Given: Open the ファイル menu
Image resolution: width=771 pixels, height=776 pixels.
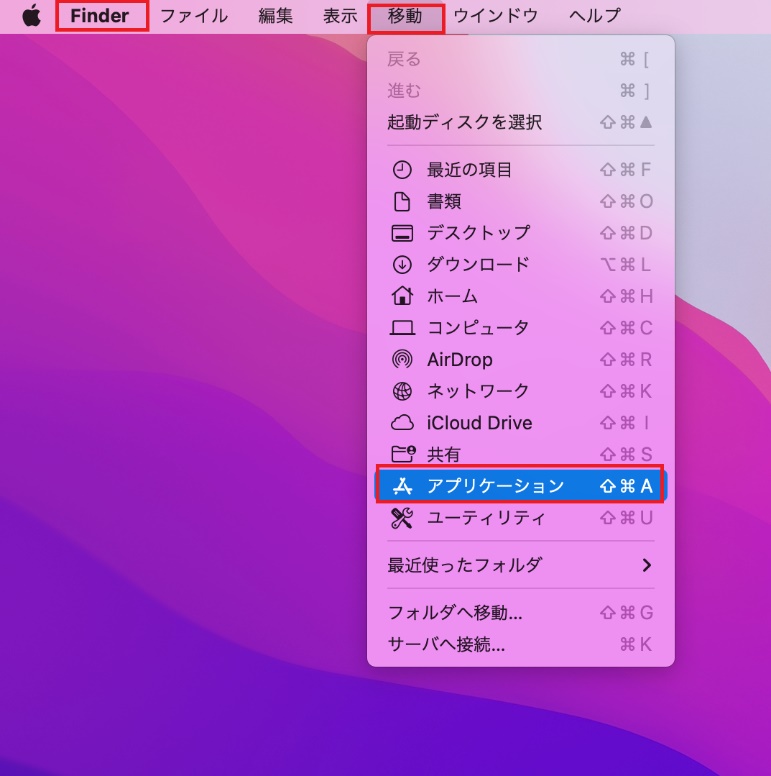Looking at the screenshot, I should [x=194, y=15].
